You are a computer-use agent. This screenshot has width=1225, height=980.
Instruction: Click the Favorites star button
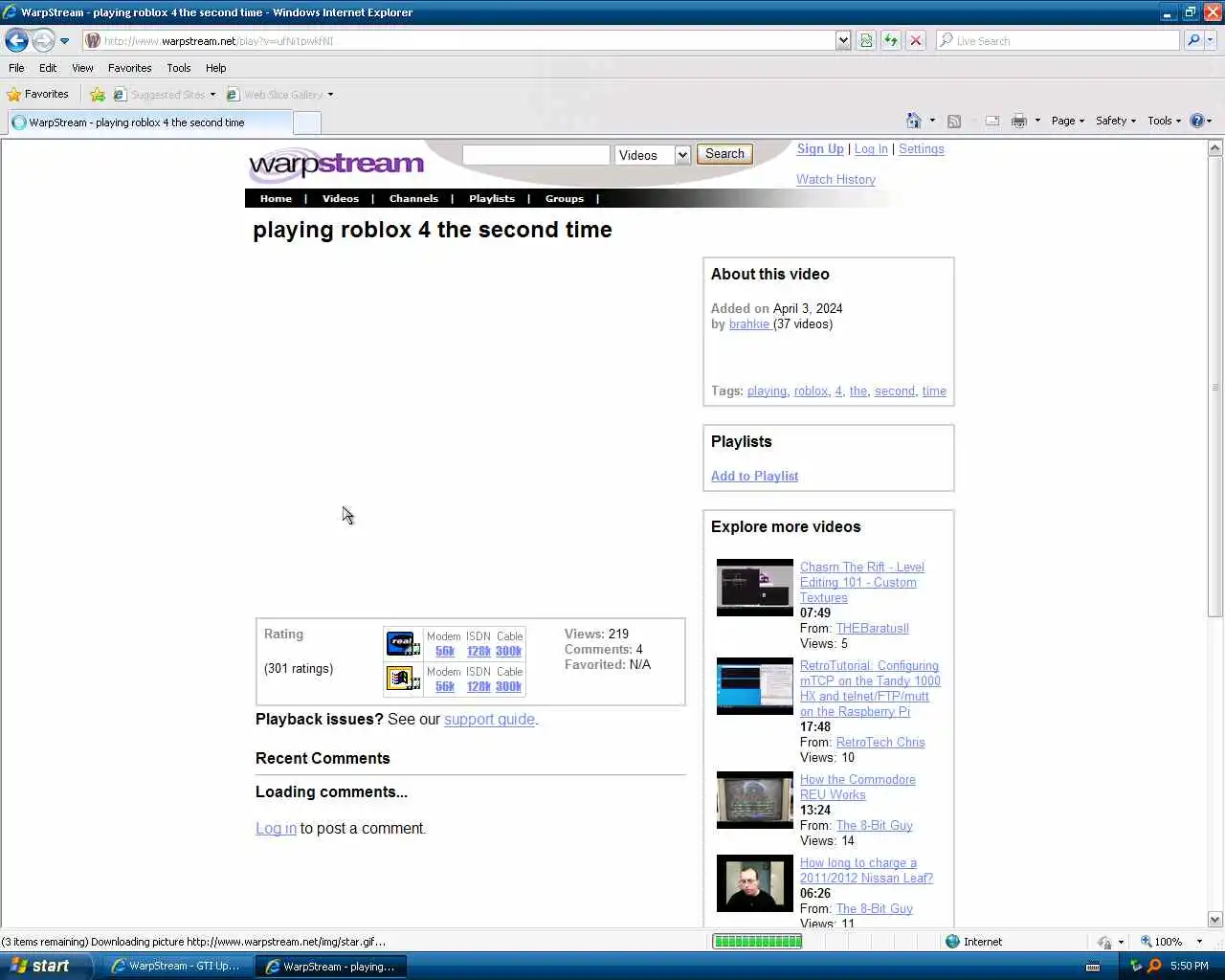38,94
